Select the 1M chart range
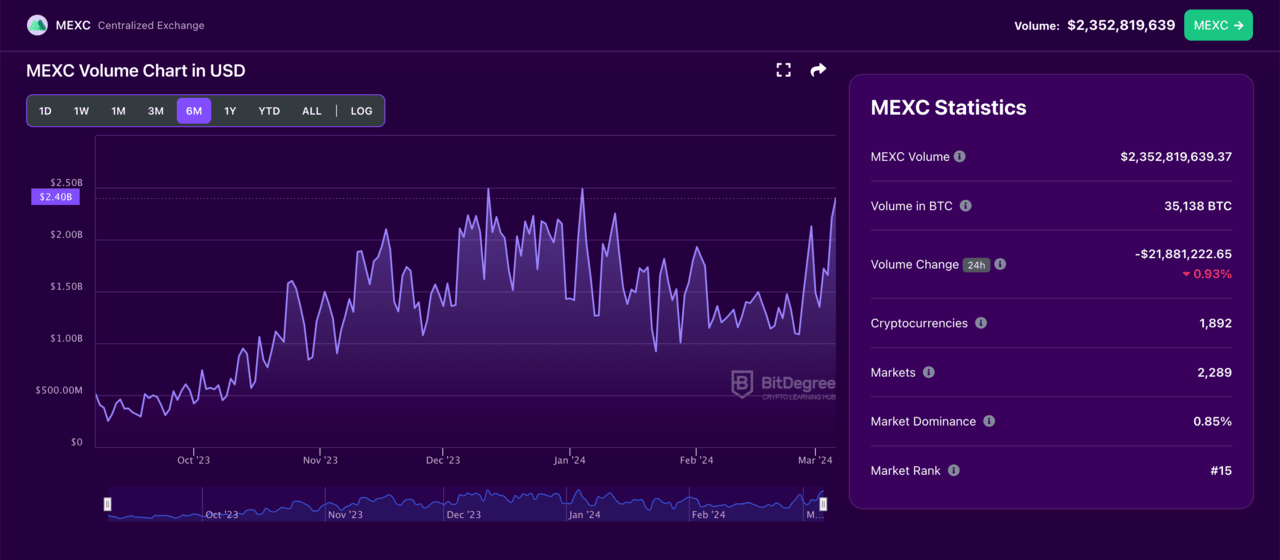 coord(119,111)
